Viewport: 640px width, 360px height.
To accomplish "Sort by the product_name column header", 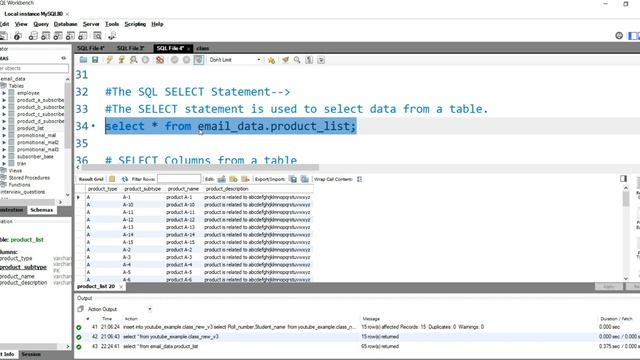I will coord(183,189).
